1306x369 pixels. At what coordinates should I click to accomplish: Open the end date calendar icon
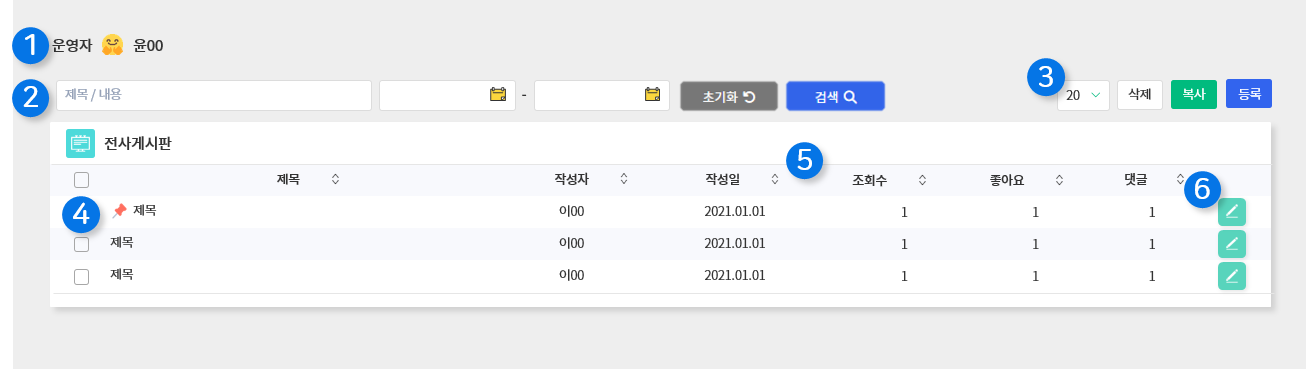click(x=652, y=95)
